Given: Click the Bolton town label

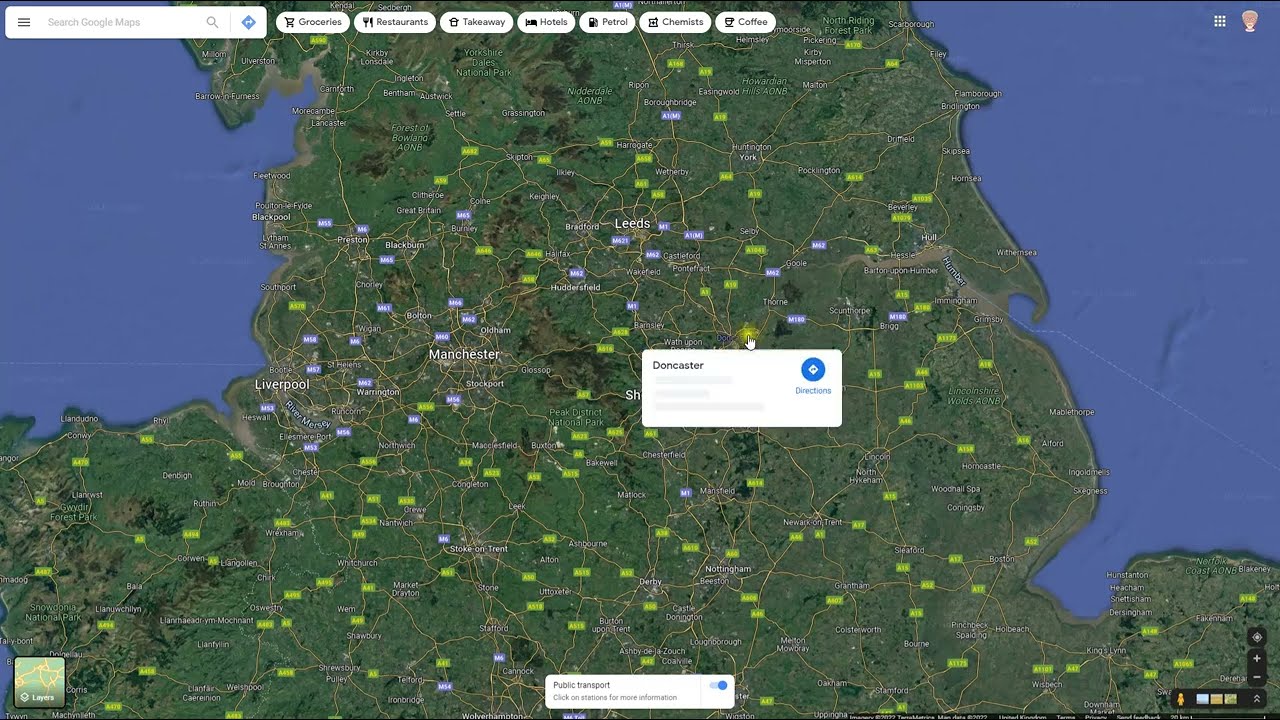Looking at the screenshot, I should 419,316.
